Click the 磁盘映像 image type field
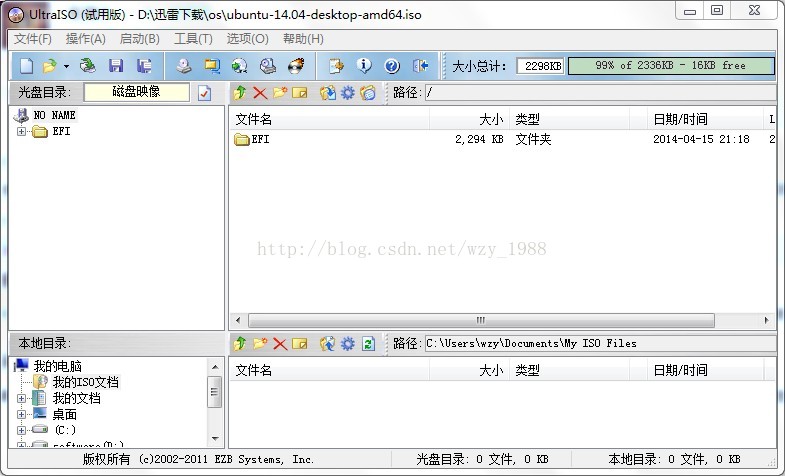The width and height of the screenshot is (785, 476). point(137,92)
